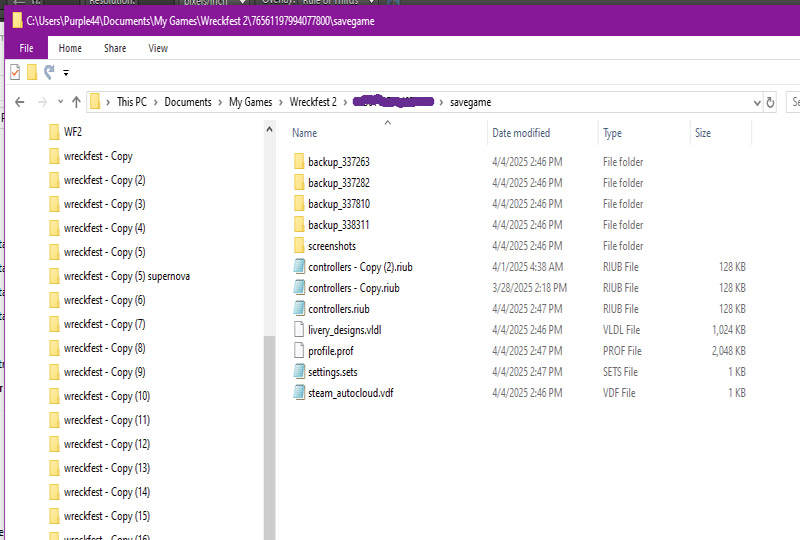Click Documents in the breadcrumb
This screenshot has height=540, width=800.
pyautogui.click(x=188, y=102)
